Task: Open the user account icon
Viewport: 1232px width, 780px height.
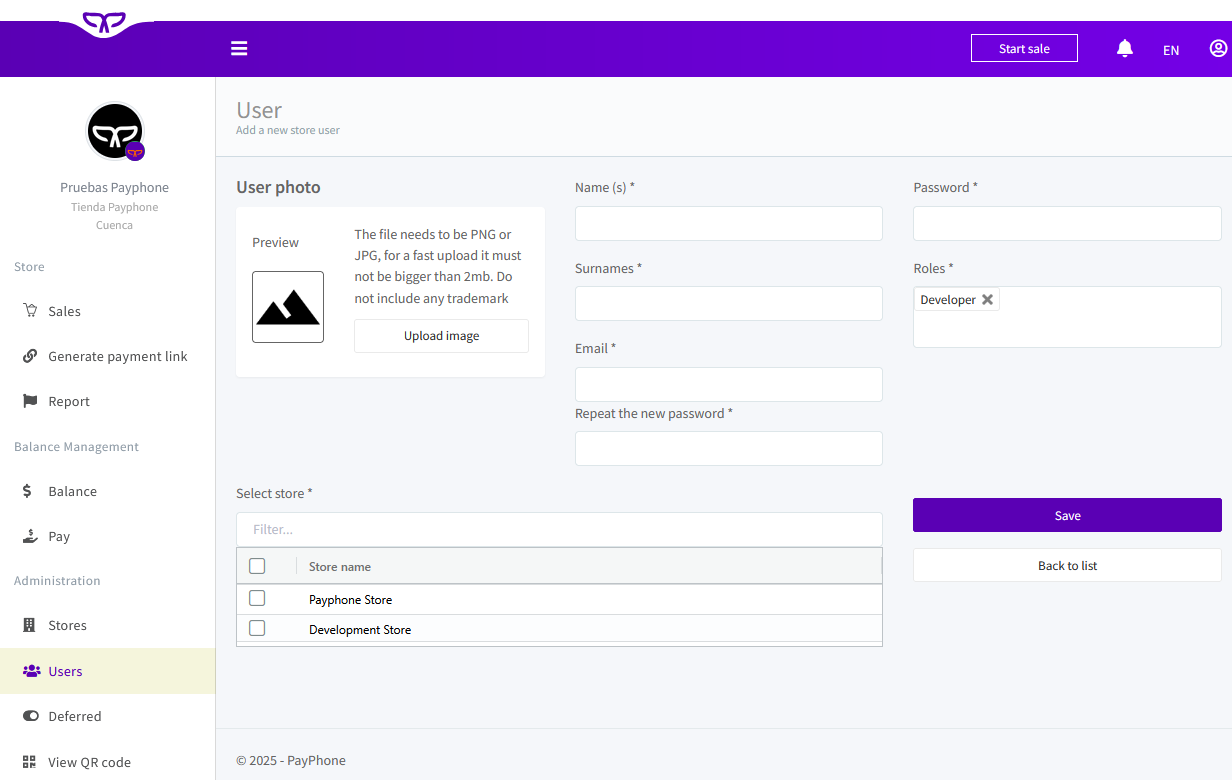Action: tap(1218, 48)
